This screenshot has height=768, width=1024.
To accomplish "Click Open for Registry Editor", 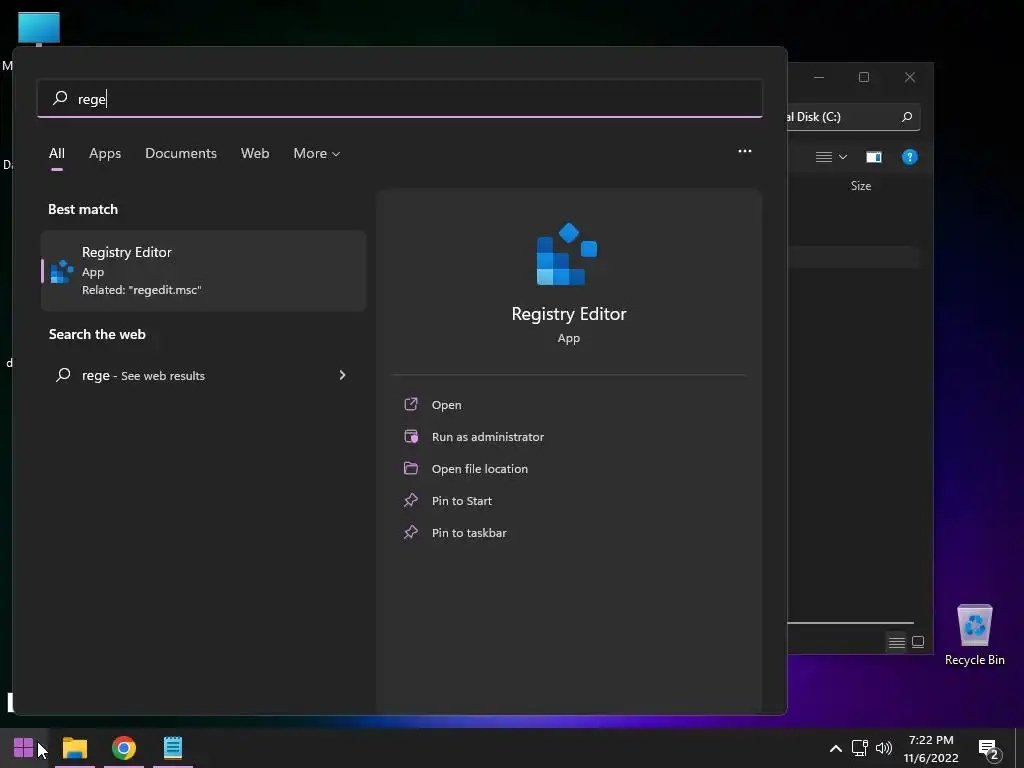I will (x=446, y=405).
